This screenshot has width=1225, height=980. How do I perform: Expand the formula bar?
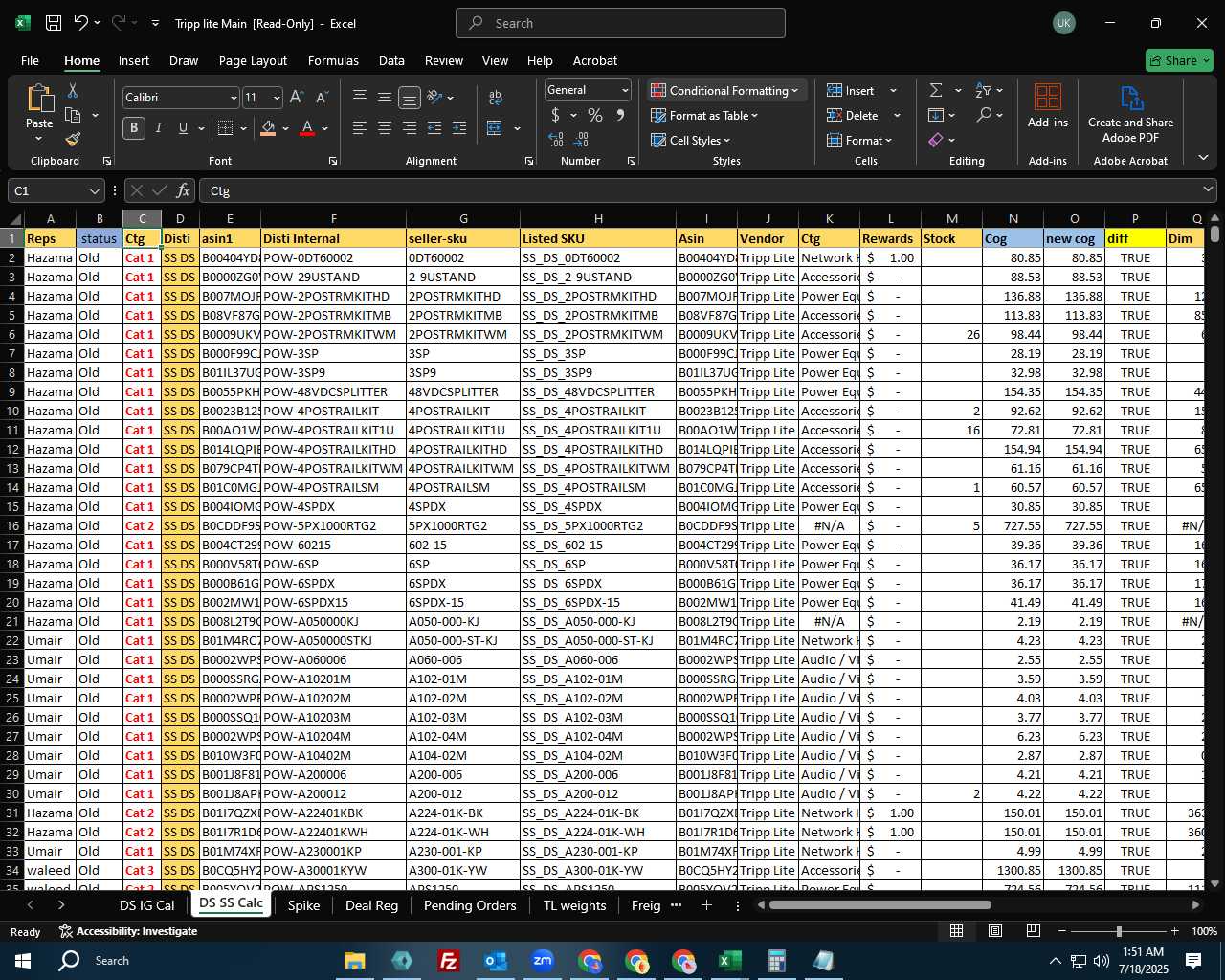(x=1209, y=190)
